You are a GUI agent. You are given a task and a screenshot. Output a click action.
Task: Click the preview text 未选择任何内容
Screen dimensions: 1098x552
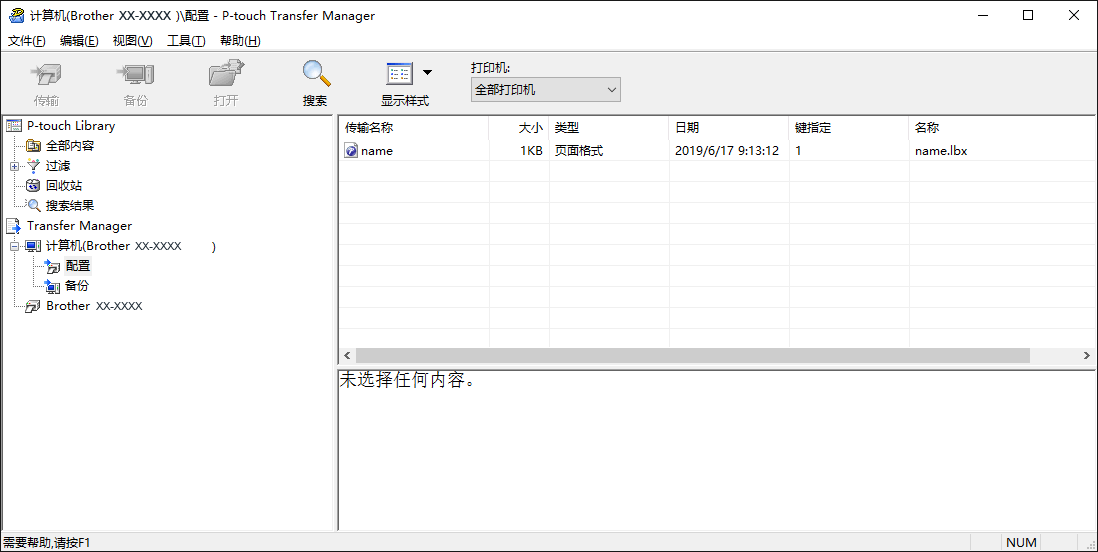pos(408,380)
